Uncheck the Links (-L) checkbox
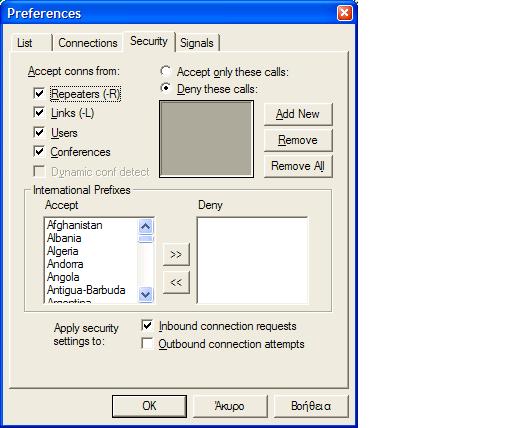This screenshot has width=512, height=428. [x=39, y=113]
